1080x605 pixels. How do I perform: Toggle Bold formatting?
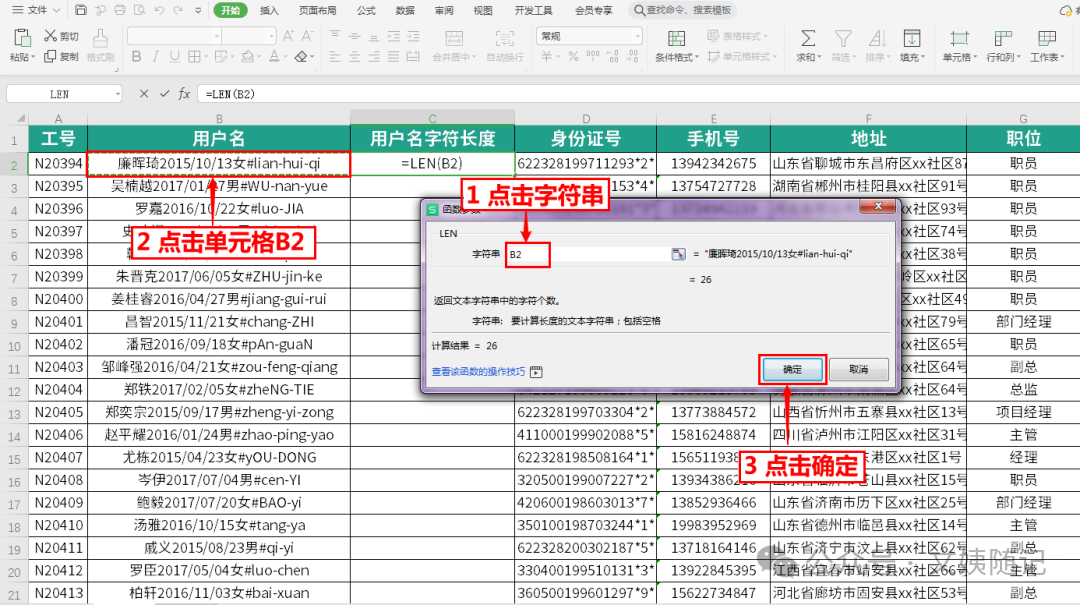pos(136,57)
